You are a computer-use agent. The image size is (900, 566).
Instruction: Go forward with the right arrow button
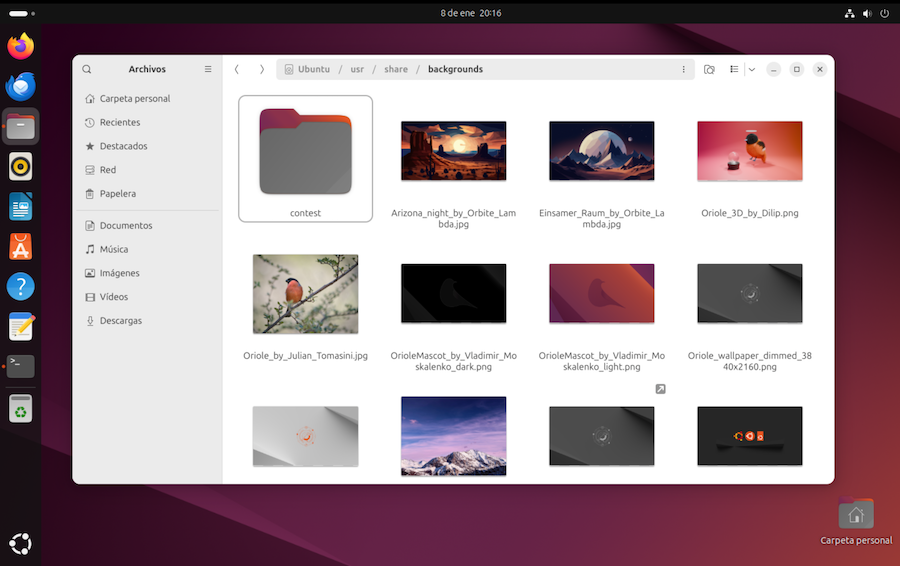[x=262, y=70]
